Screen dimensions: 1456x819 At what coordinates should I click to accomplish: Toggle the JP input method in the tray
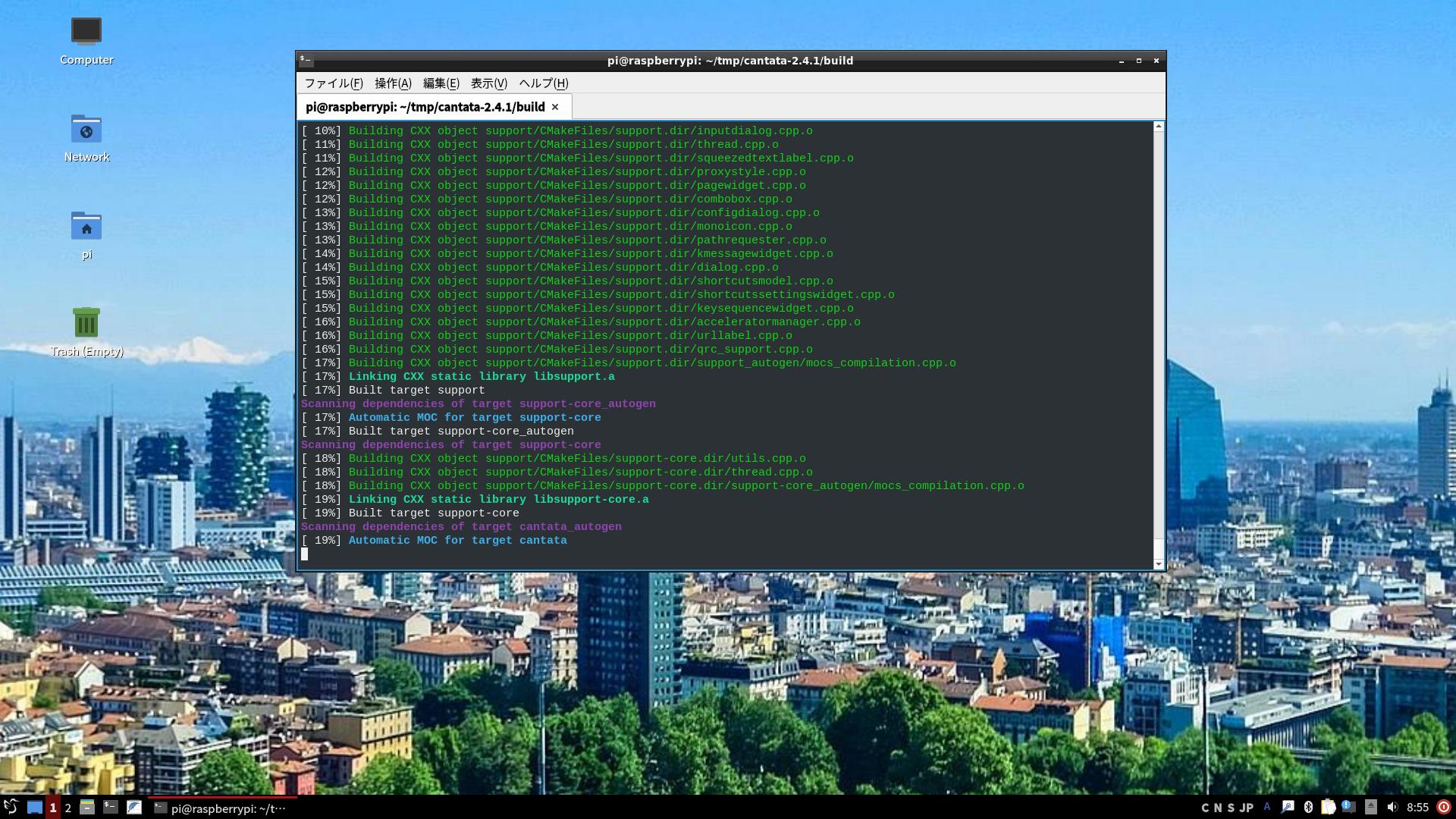coord(1246,806)
